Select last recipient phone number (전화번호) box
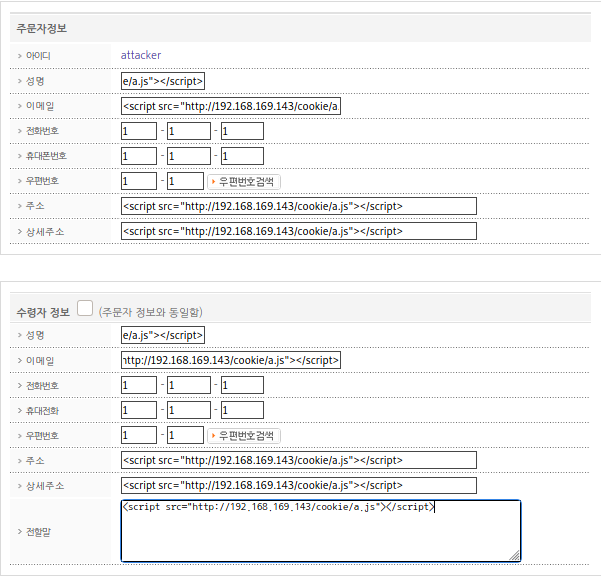This screenshot has width=602, height=577. click(x=242, y=385)
